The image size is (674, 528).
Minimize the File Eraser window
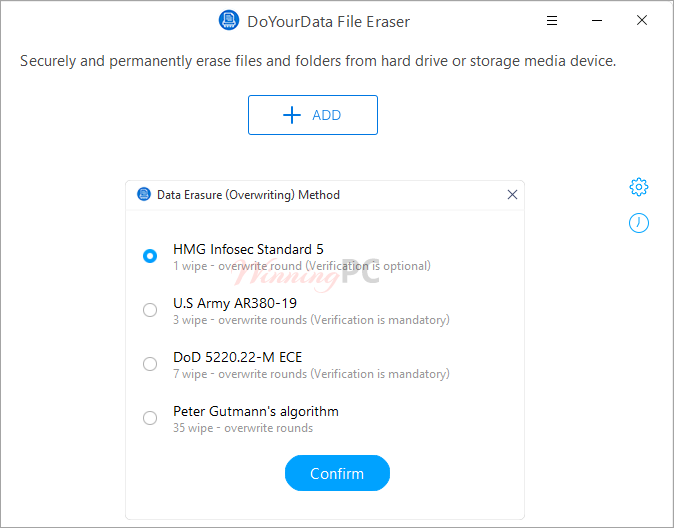(597, 20)
